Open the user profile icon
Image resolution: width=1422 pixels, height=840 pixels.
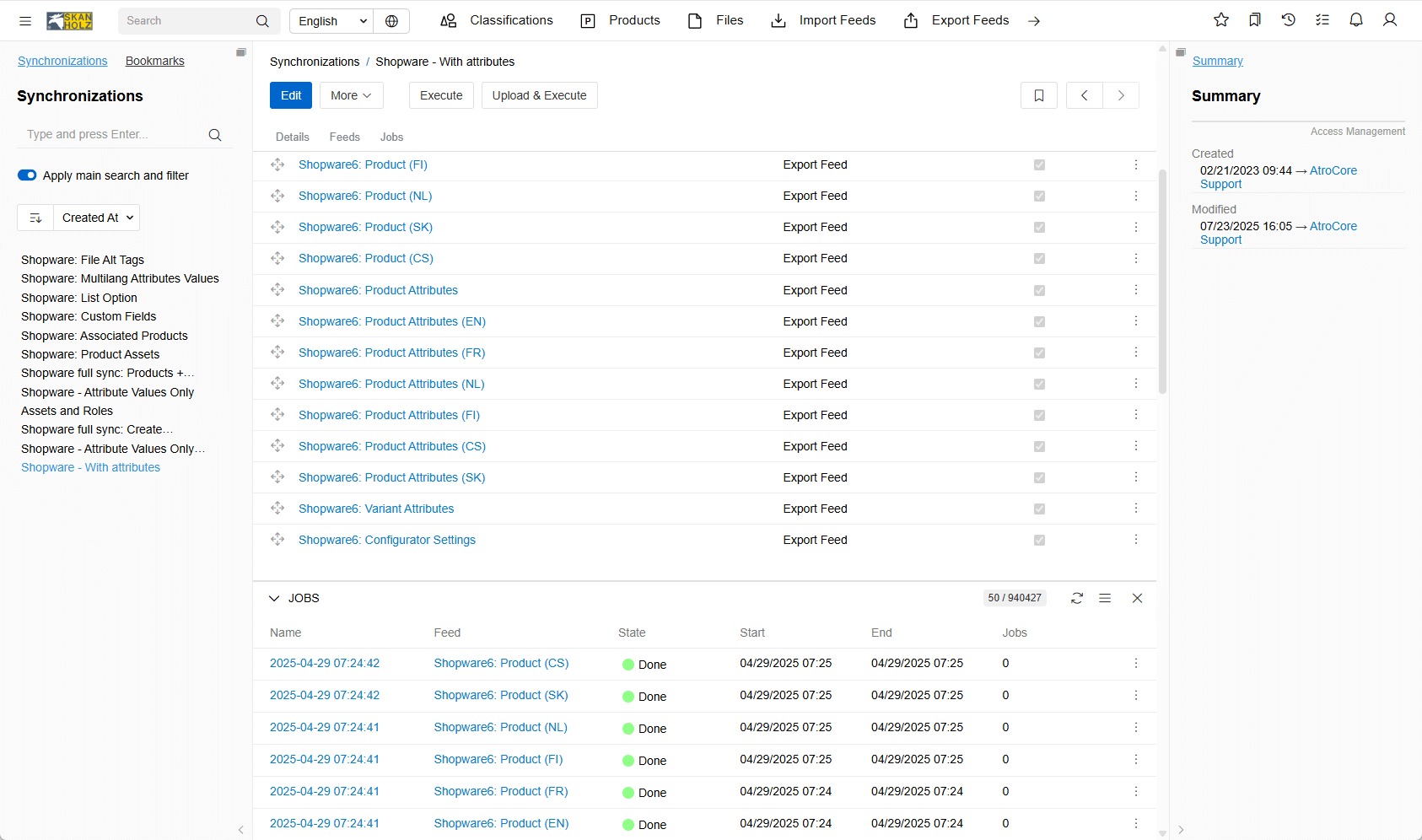click(x=1389, y=20)
